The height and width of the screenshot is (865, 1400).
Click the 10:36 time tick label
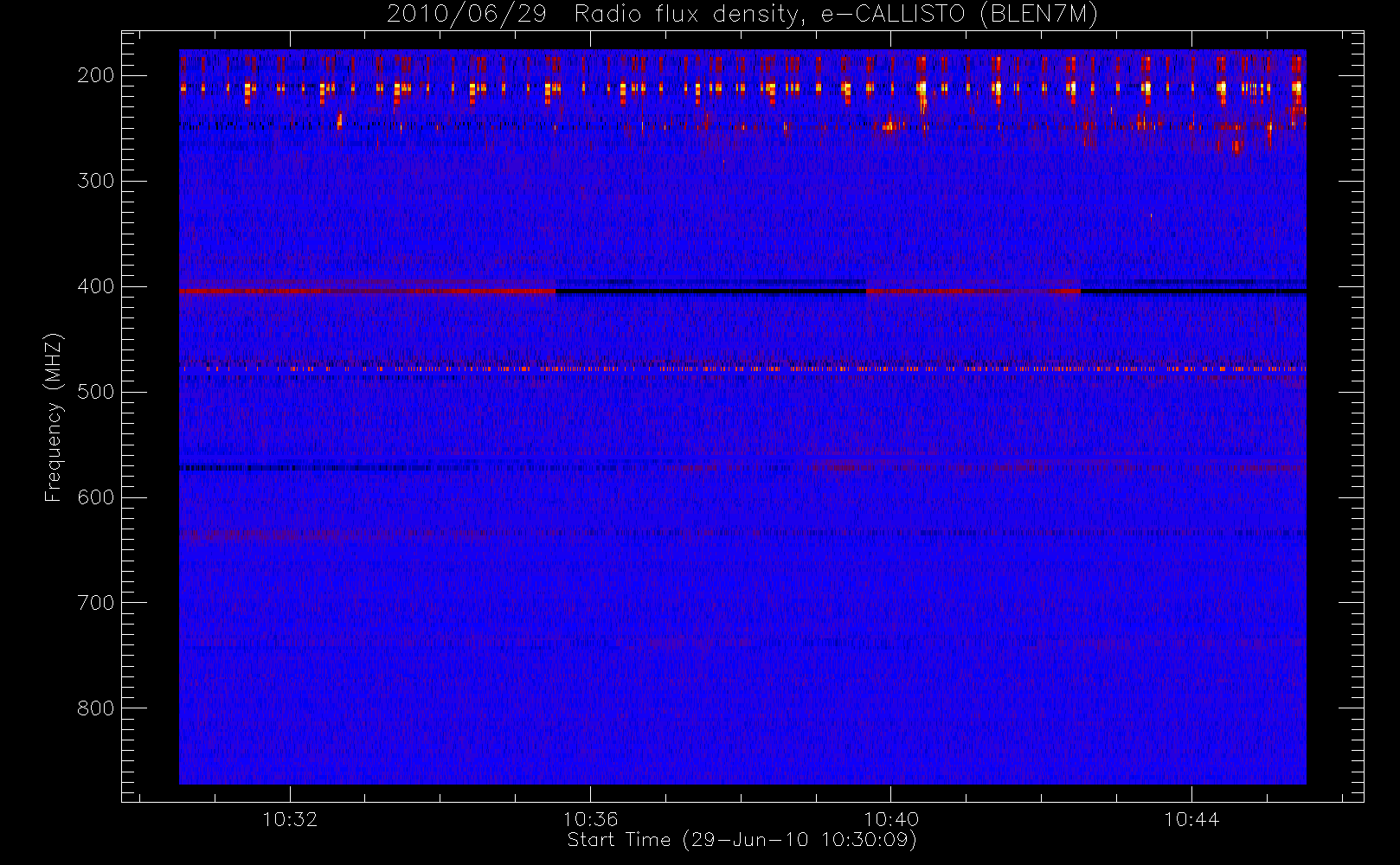coord(590,819)
